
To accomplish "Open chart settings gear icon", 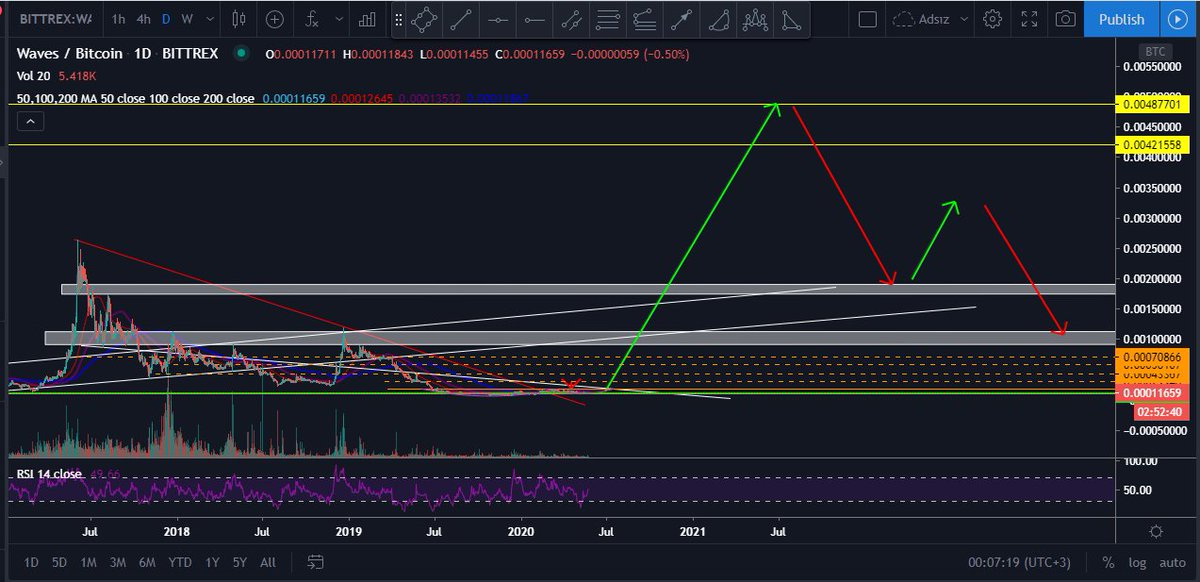I will pos(992,19).
